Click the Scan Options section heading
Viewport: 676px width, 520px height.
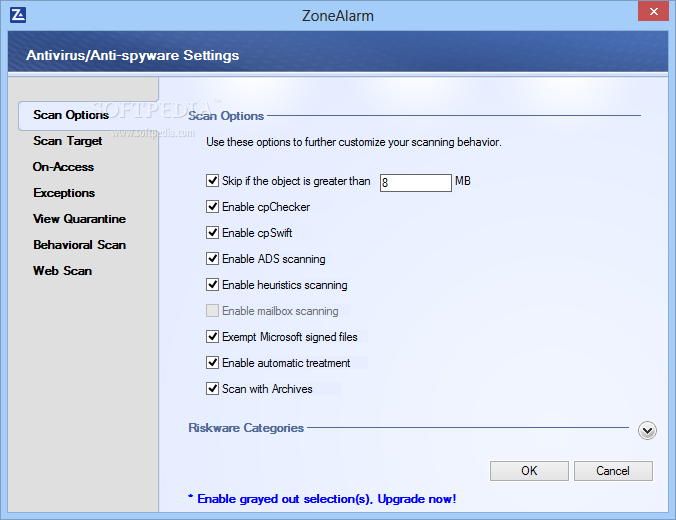click(x=226, y=116)
